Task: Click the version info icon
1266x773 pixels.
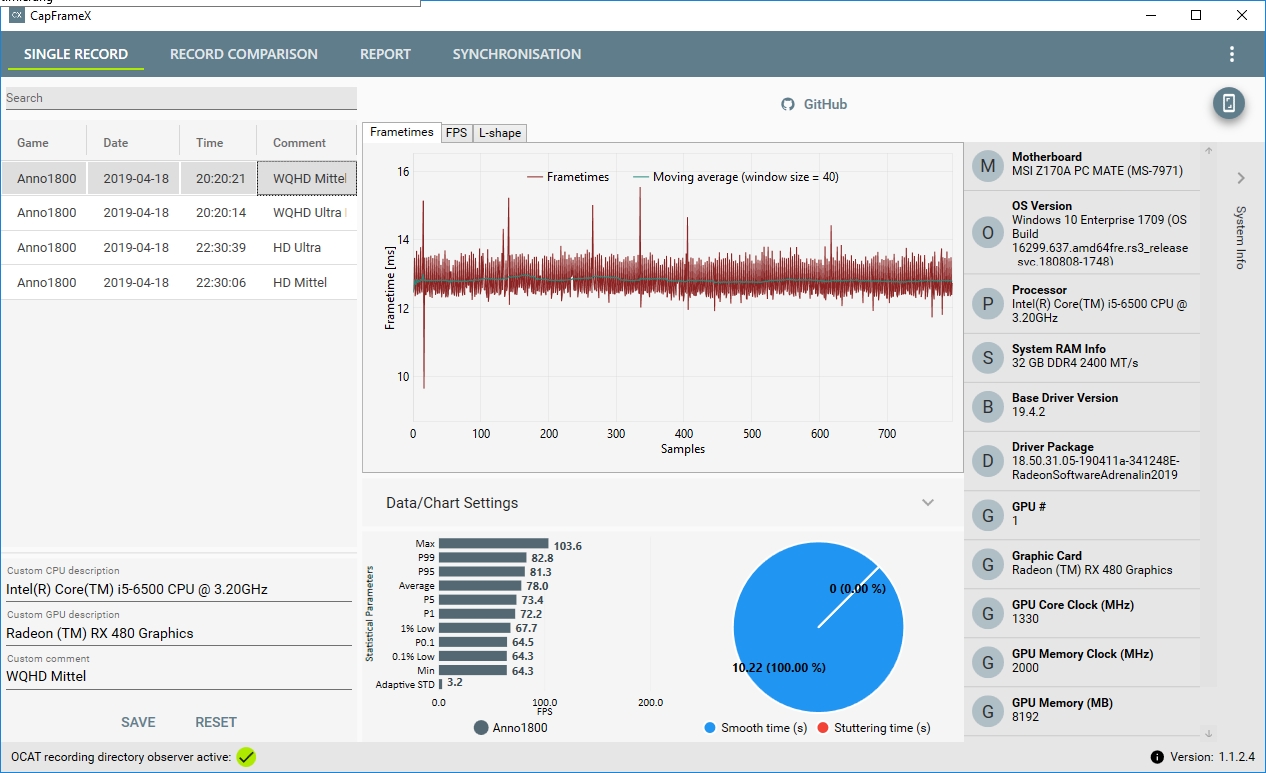Action: pyautogui.click(x=1157, y=757)
